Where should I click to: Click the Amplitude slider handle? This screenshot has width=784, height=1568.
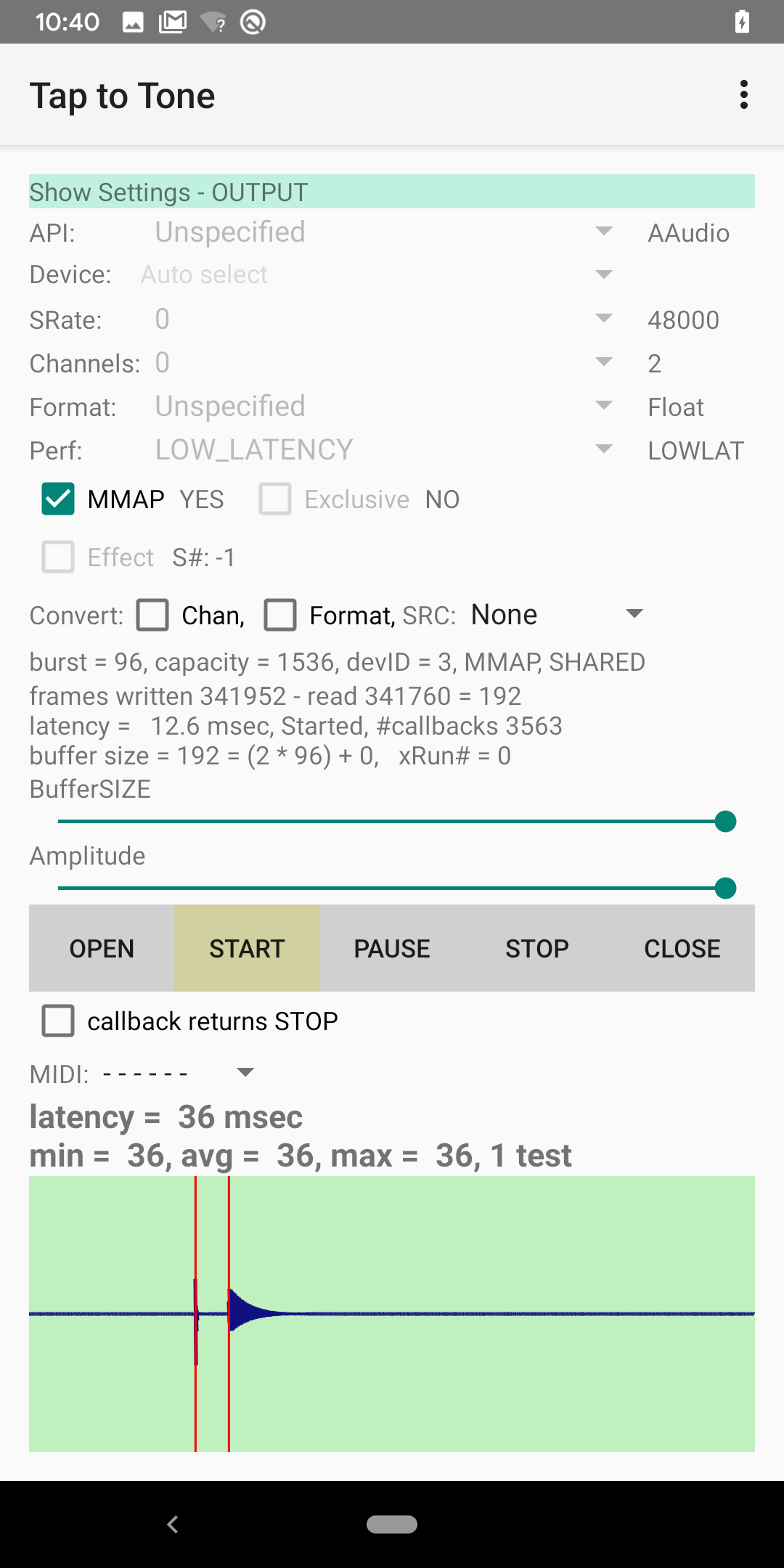(x=725, y=888)
